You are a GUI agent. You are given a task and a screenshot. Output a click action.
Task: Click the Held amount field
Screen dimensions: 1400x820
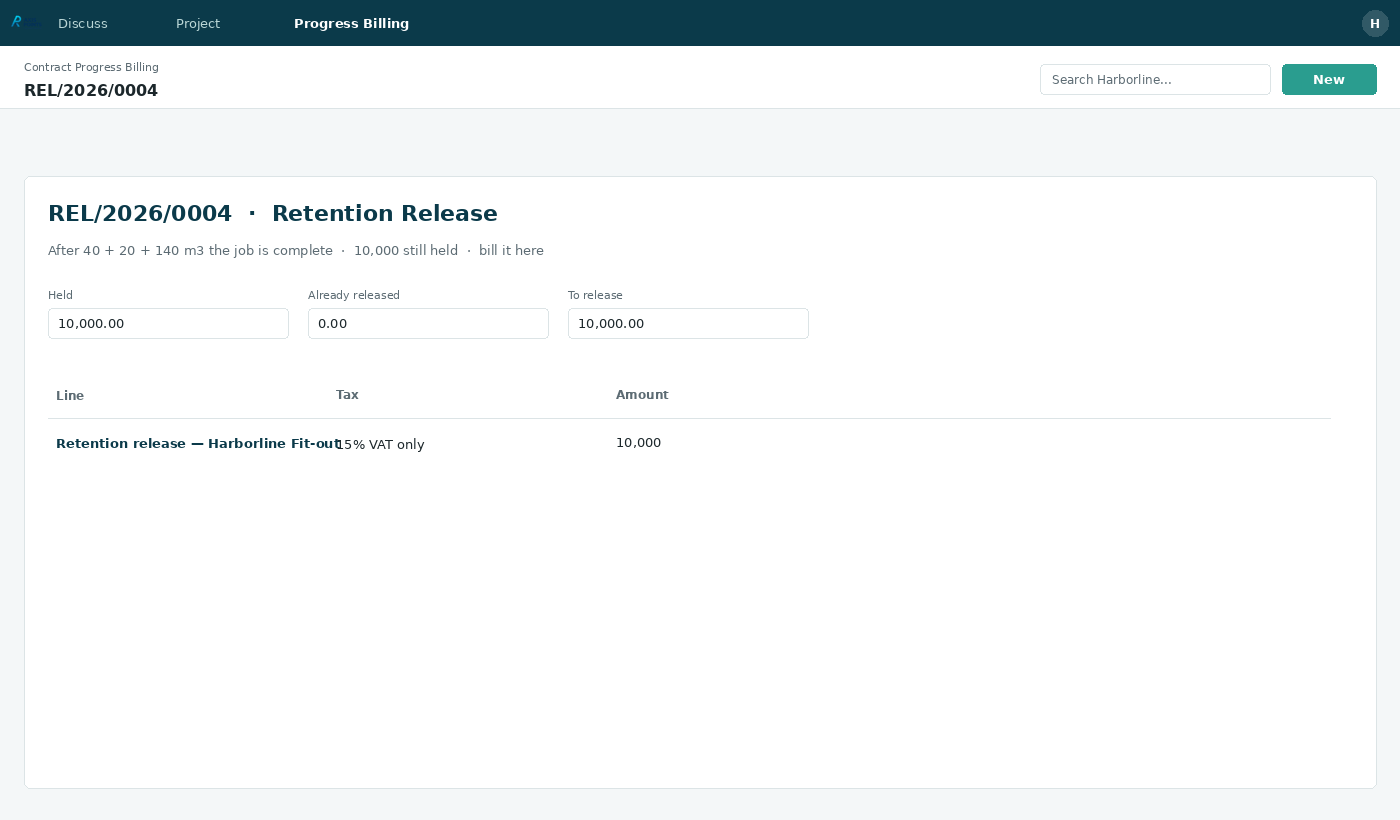tap(168, 323)
